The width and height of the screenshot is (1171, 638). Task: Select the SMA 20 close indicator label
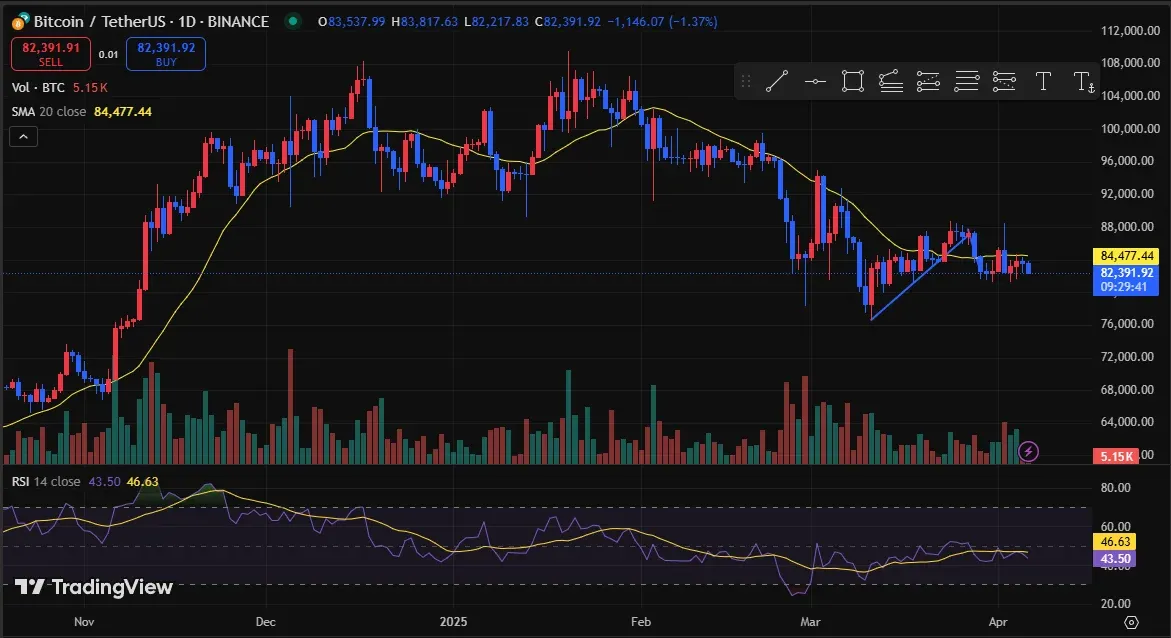[49, 111]
